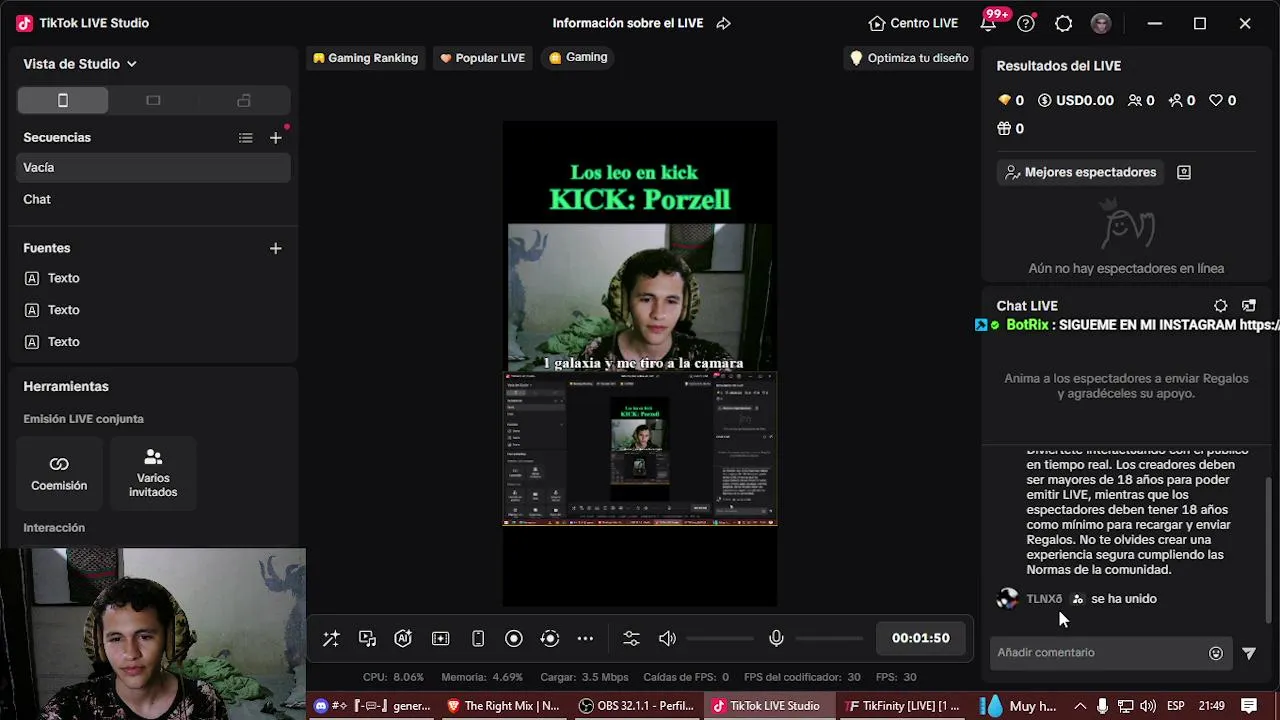The image size is (1280, 720).
Task: Mute the desktop speaker audio
Action: pyautogui.click(x=667, y=638)
